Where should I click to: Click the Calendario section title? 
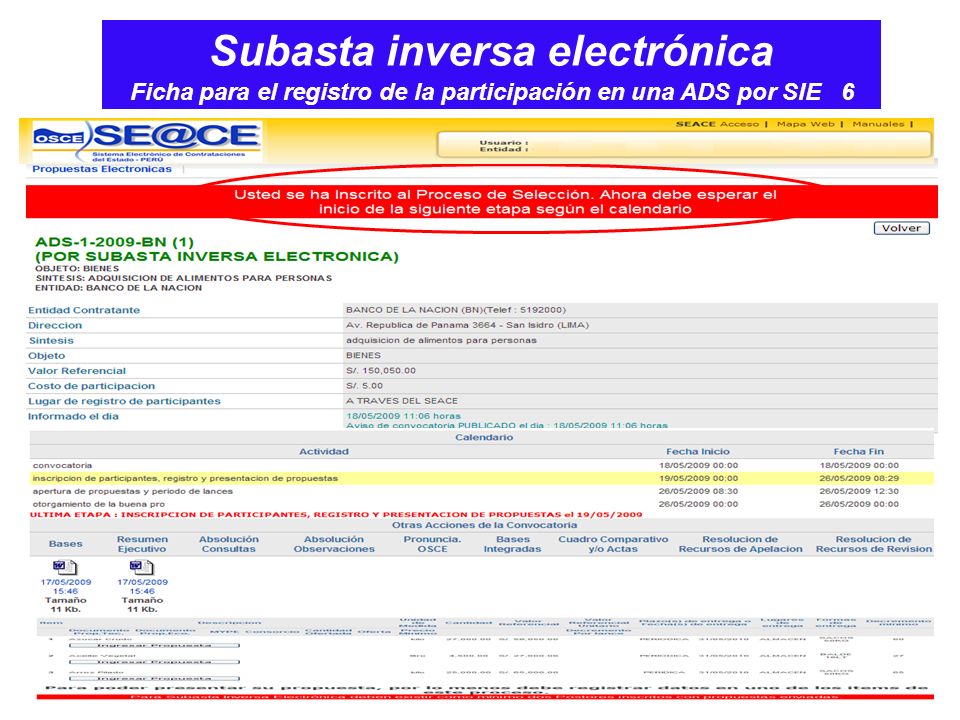tap(484, 437)
